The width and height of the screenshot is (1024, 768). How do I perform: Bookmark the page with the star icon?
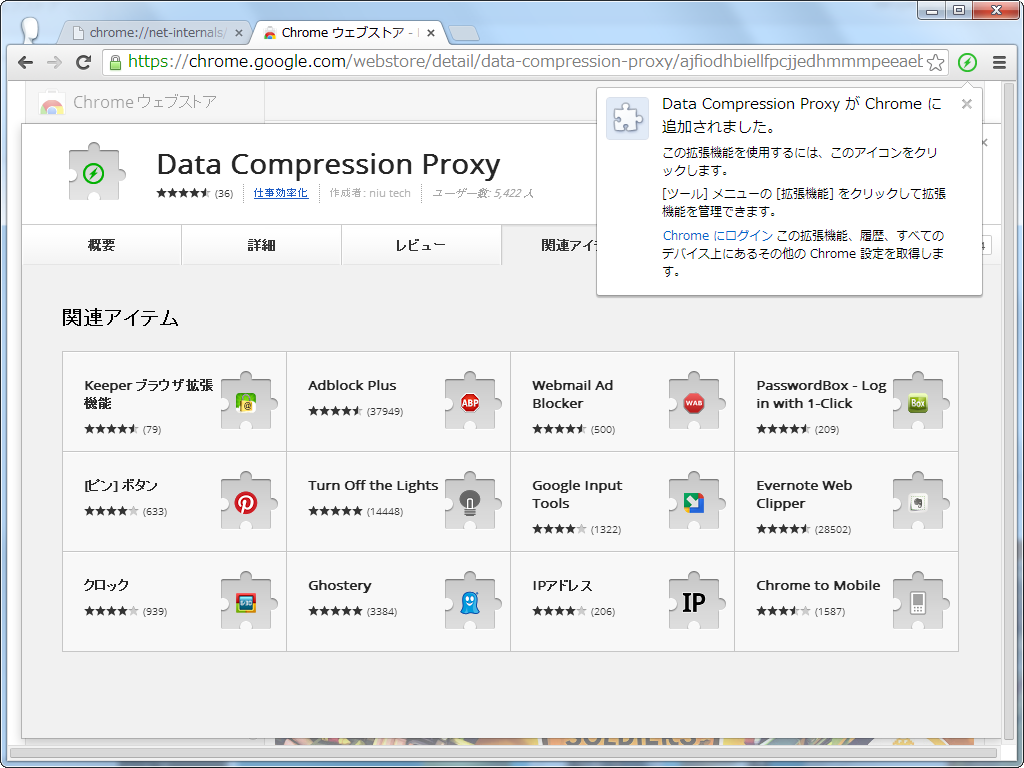(x=935, y=62)
